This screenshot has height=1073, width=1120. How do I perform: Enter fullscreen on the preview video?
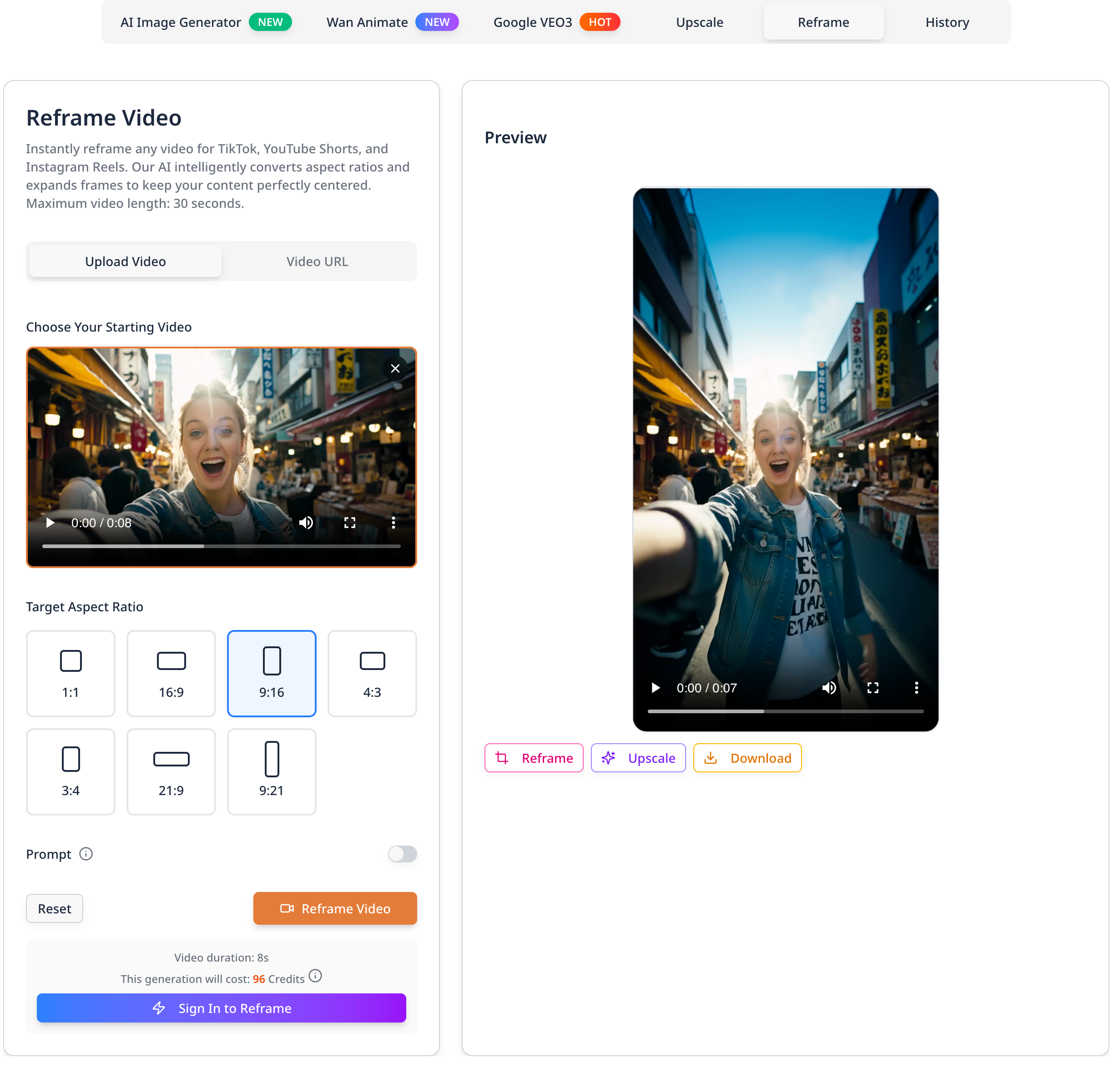[873, 688]
